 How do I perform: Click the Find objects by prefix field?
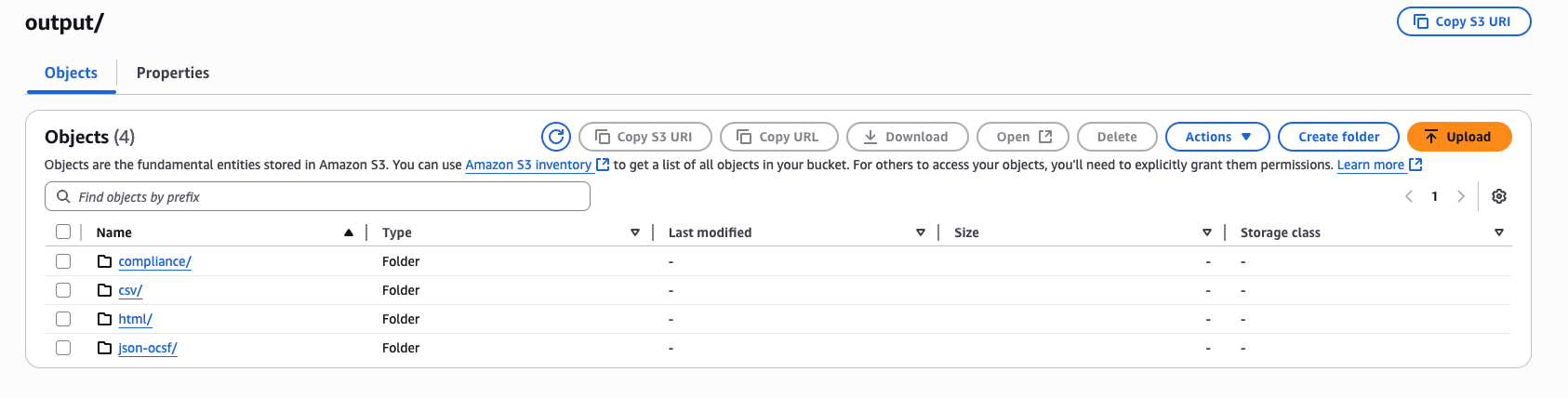tap(317, 196)
